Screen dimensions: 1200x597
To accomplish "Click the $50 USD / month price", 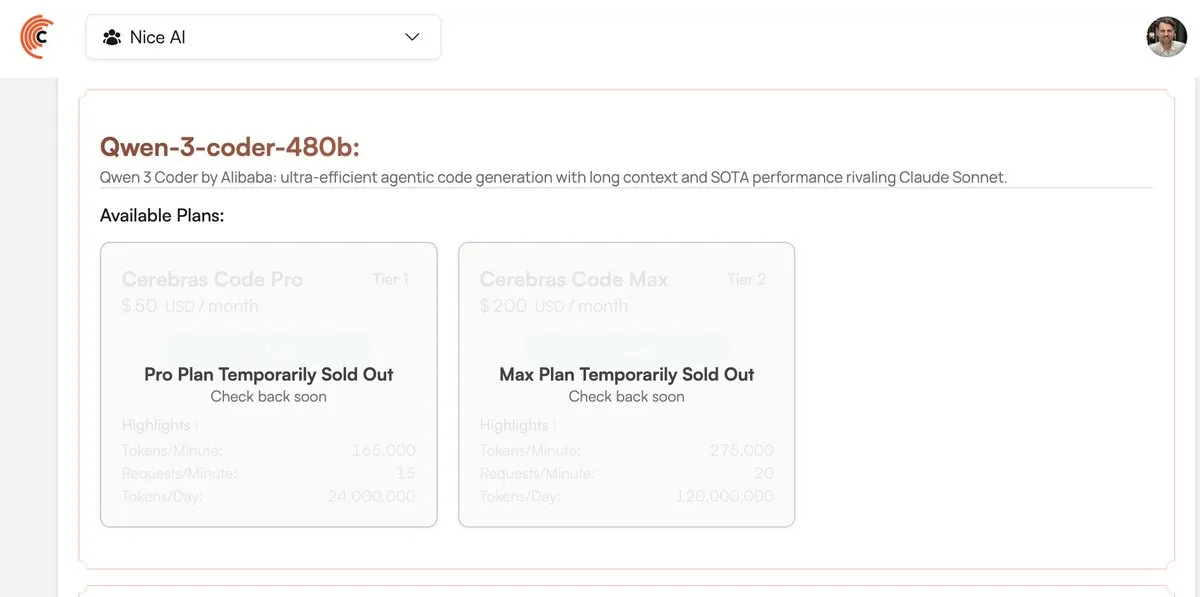I will (x=190, y=306).
